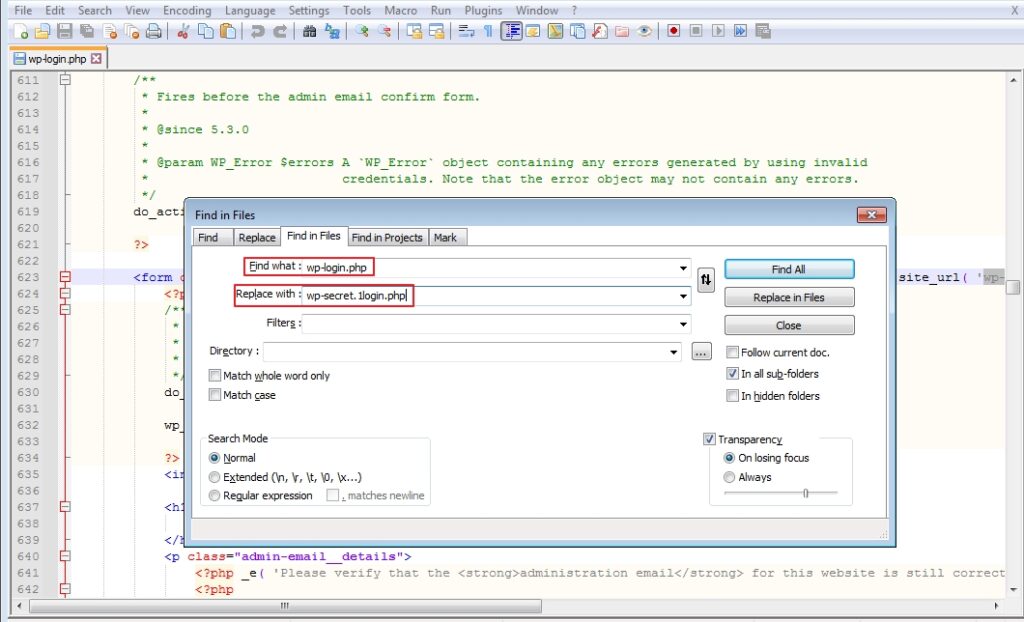Click the Undo arrow icon
The width and height of the screenshot is (1024, 622).
[258, 31]
